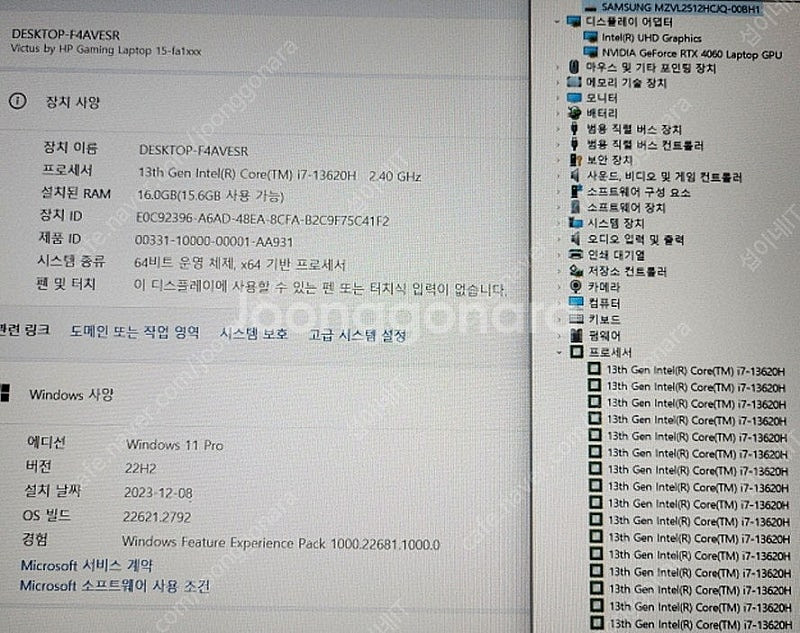
Task: Expand the 펌웨어 category
Action: 560,336
